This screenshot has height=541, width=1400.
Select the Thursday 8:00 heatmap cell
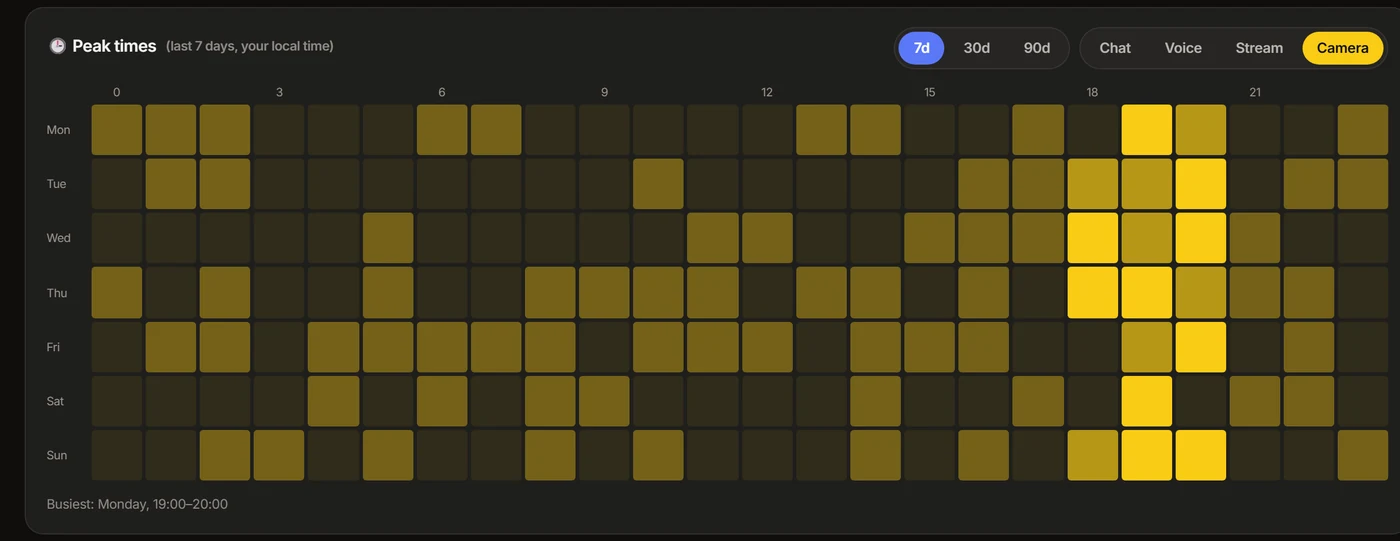pyautogui.click(x=550, y=293)
